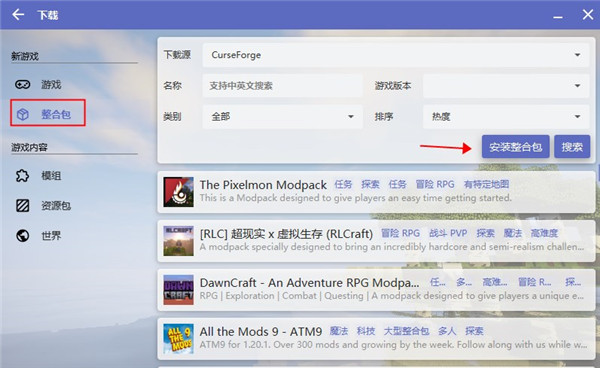Click the 安装整合包 button

click(x=515, y=147)
